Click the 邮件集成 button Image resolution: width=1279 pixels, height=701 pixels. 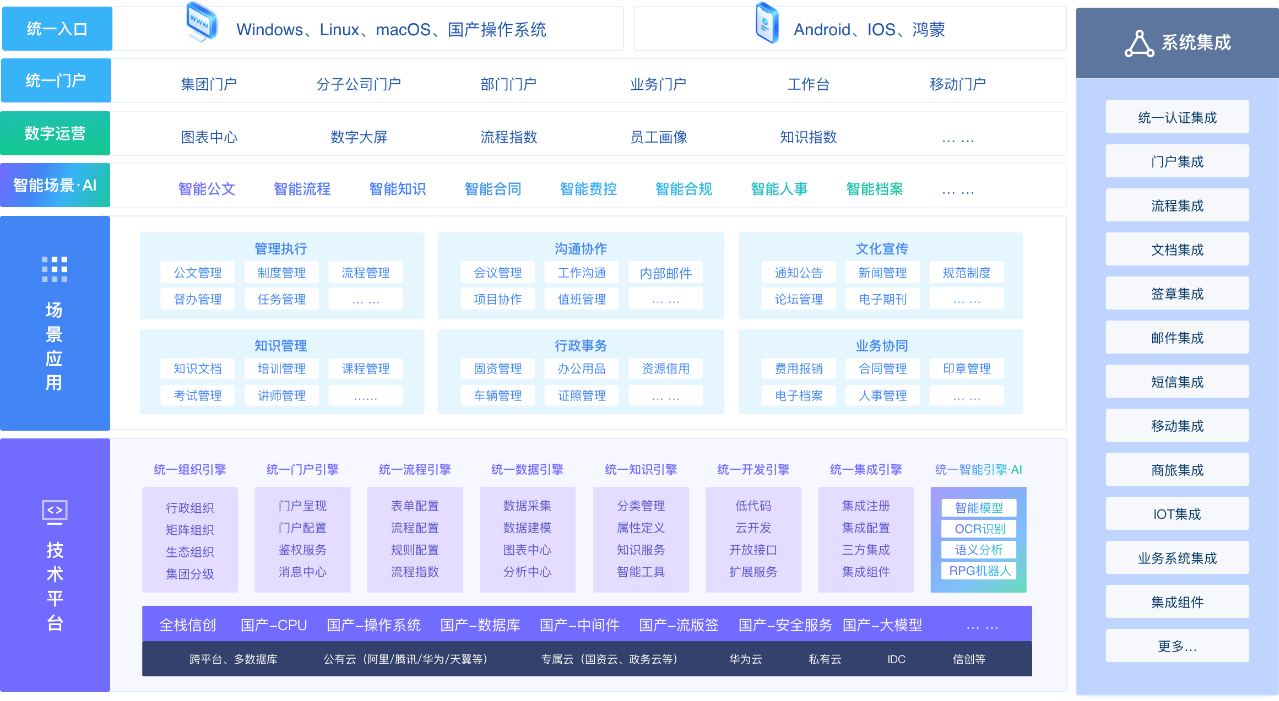(1177, 337)
